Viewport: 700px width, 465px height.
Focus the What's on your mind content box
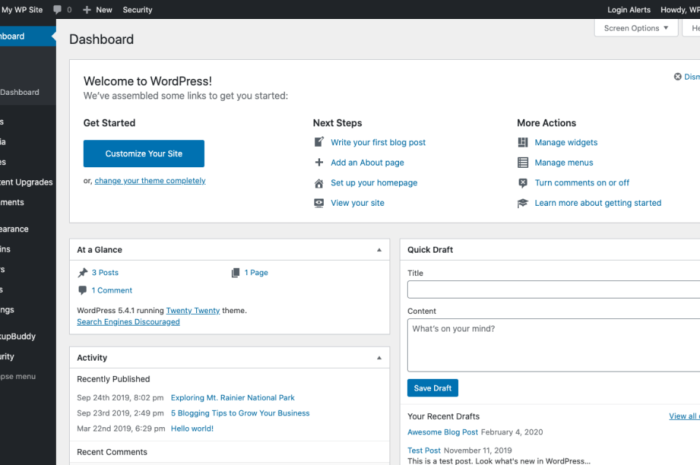(x=554, y=345)
